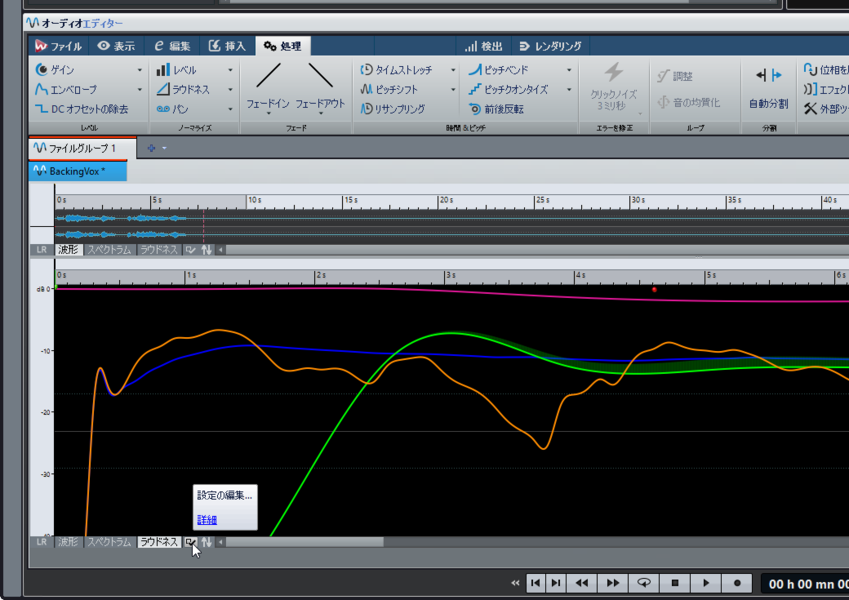Open the 詳細 link in tooltip
This screenshot has width=849, height=600.
[207, 520]
